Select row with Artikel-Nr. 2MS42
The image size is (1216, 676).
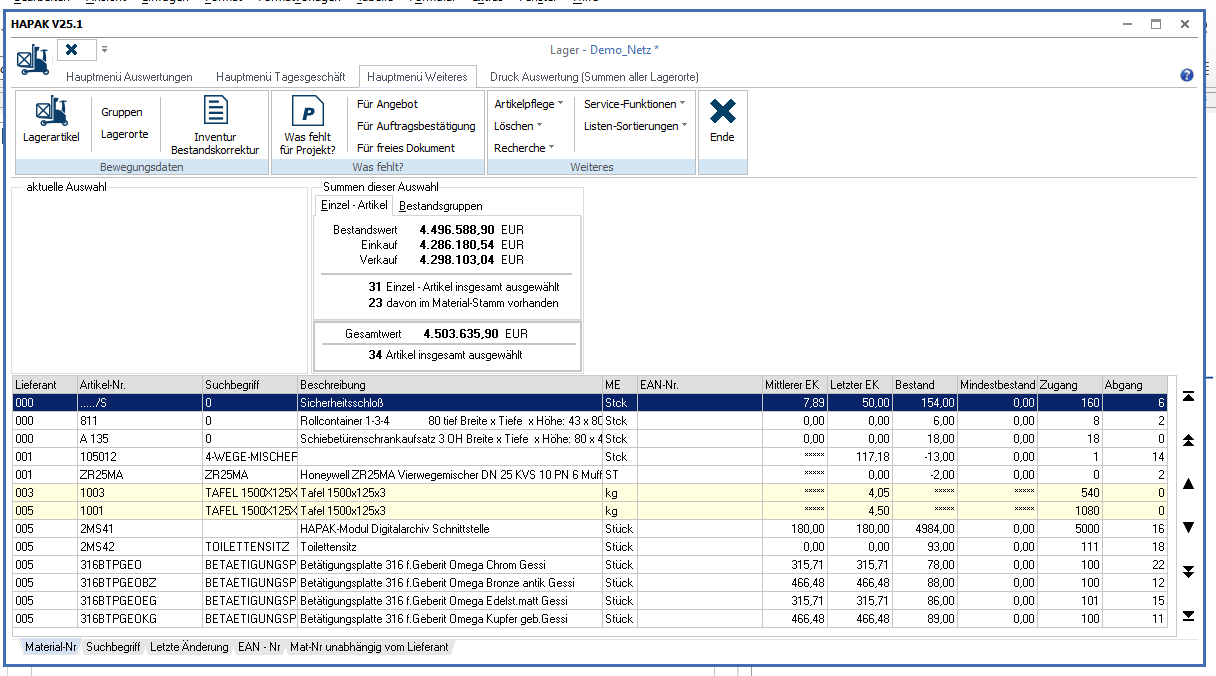pyautogui.click(x=96, y=547)
